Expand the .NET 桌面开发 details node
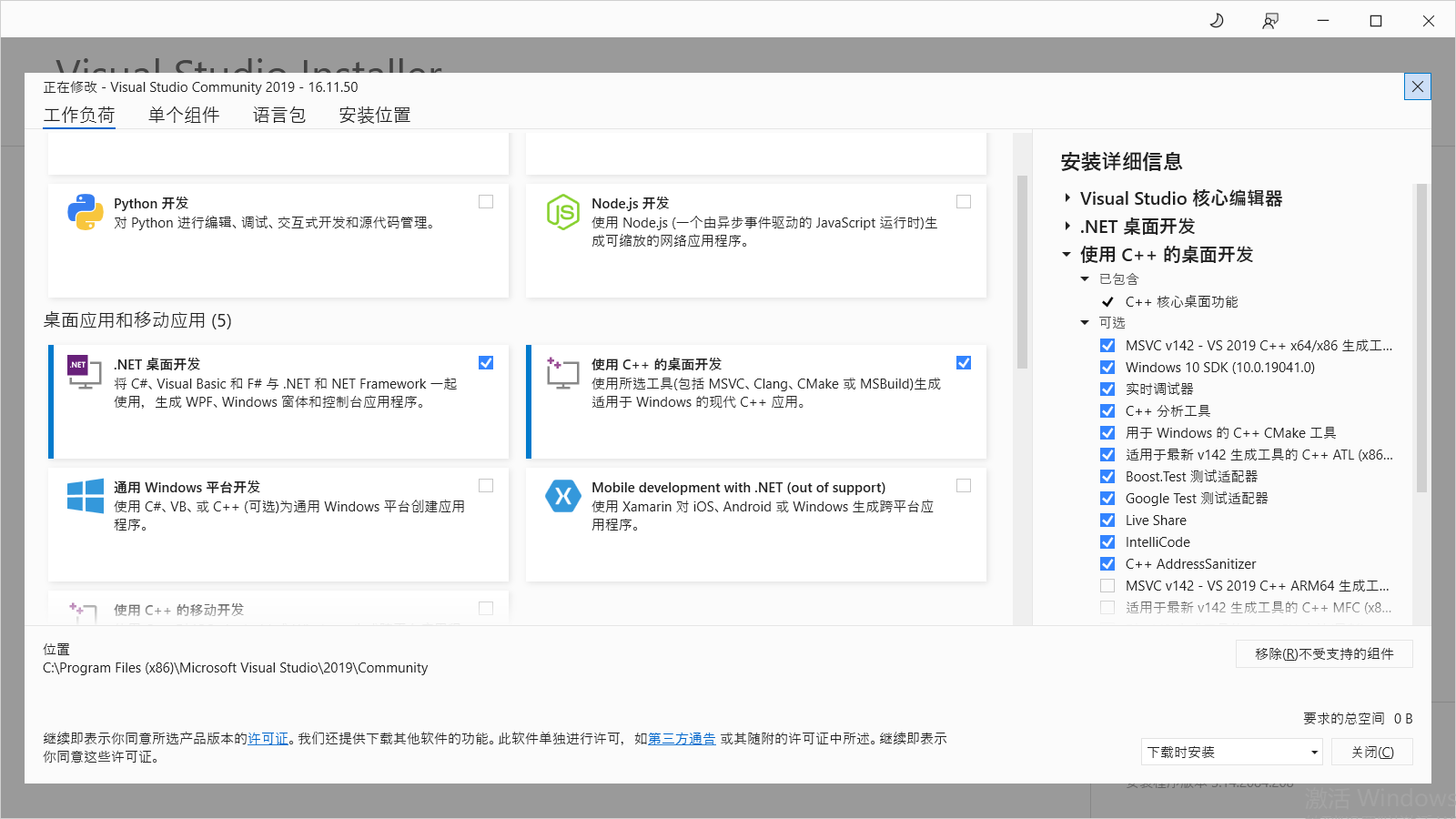The width and height of the screenshot is (1456, 819). coord(1067,226)
